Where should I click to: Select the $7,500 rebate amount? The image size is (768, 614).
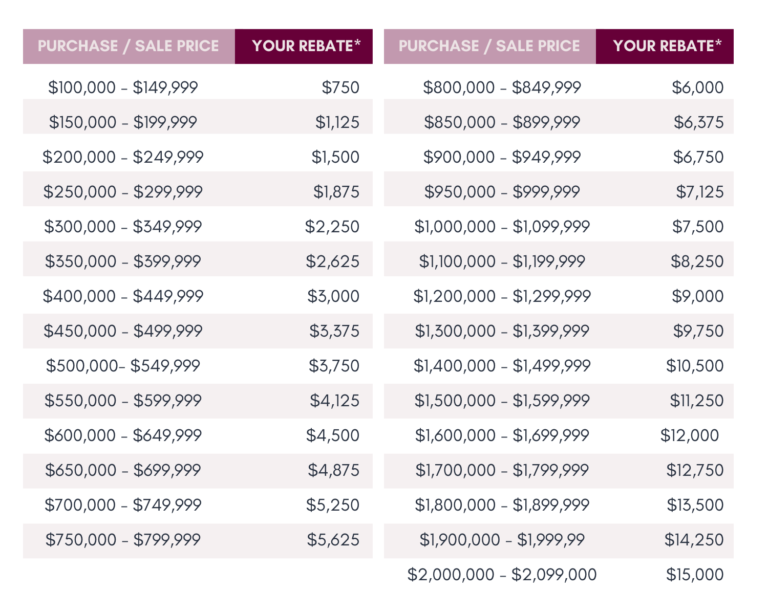pyautogui.click(x=697, y=227)
